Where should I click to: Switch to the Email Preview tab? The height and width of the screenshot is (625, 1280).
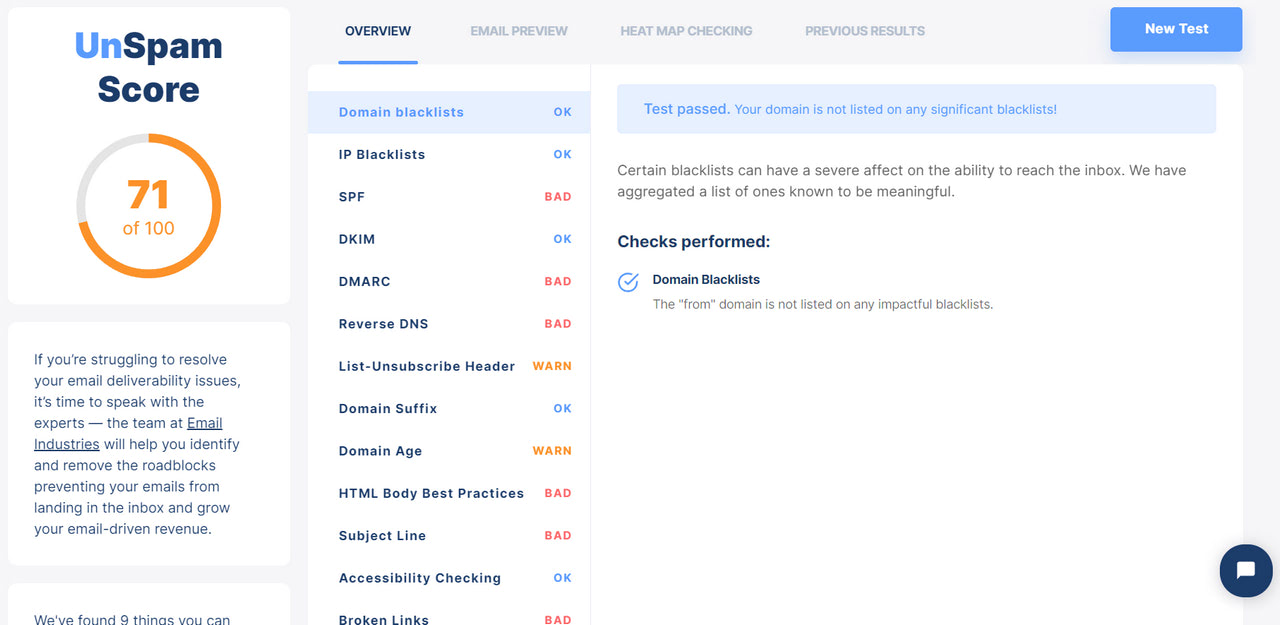click(519, 31)
